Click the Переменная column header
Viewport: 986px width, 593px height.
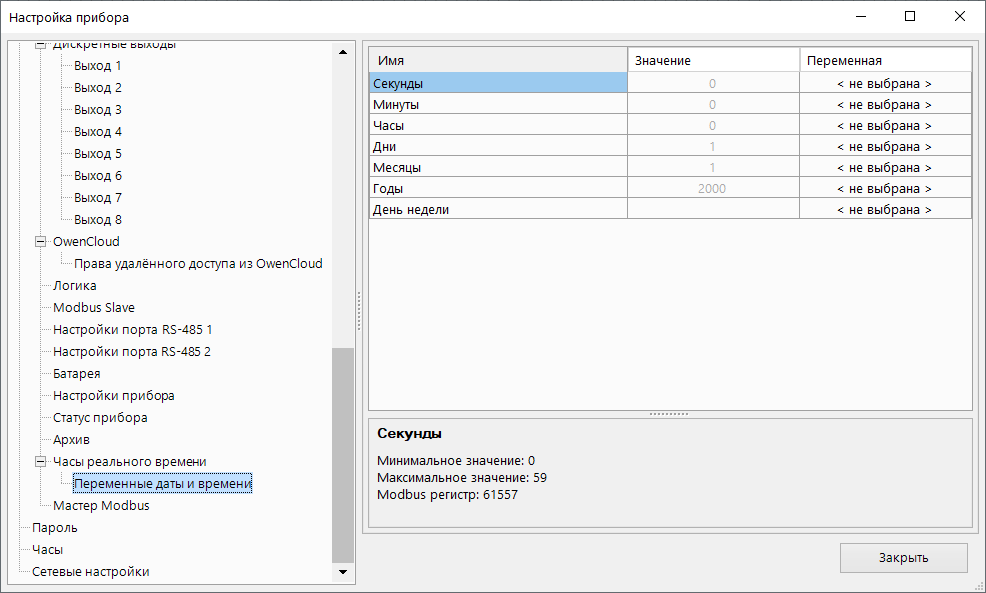click(884, 61)
